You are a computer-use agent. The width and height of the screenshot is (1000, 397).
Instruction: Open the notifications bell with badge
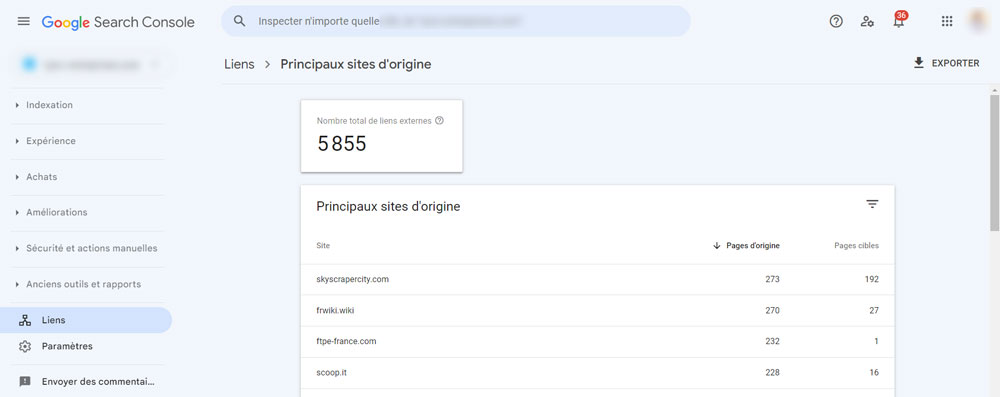(899, 20)
